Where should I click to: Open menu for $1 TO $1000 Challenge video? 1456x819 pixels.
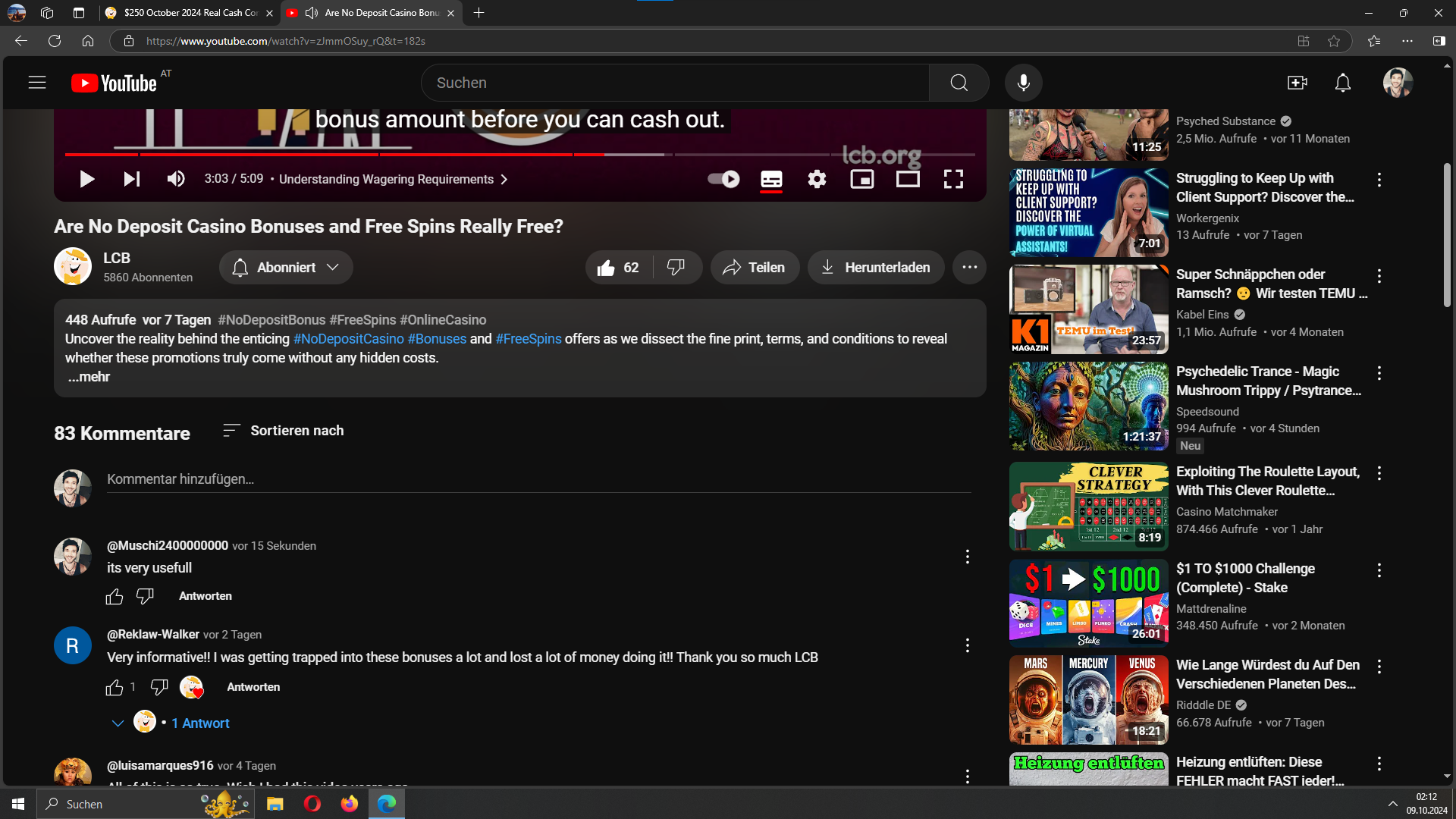(1379, 570)
